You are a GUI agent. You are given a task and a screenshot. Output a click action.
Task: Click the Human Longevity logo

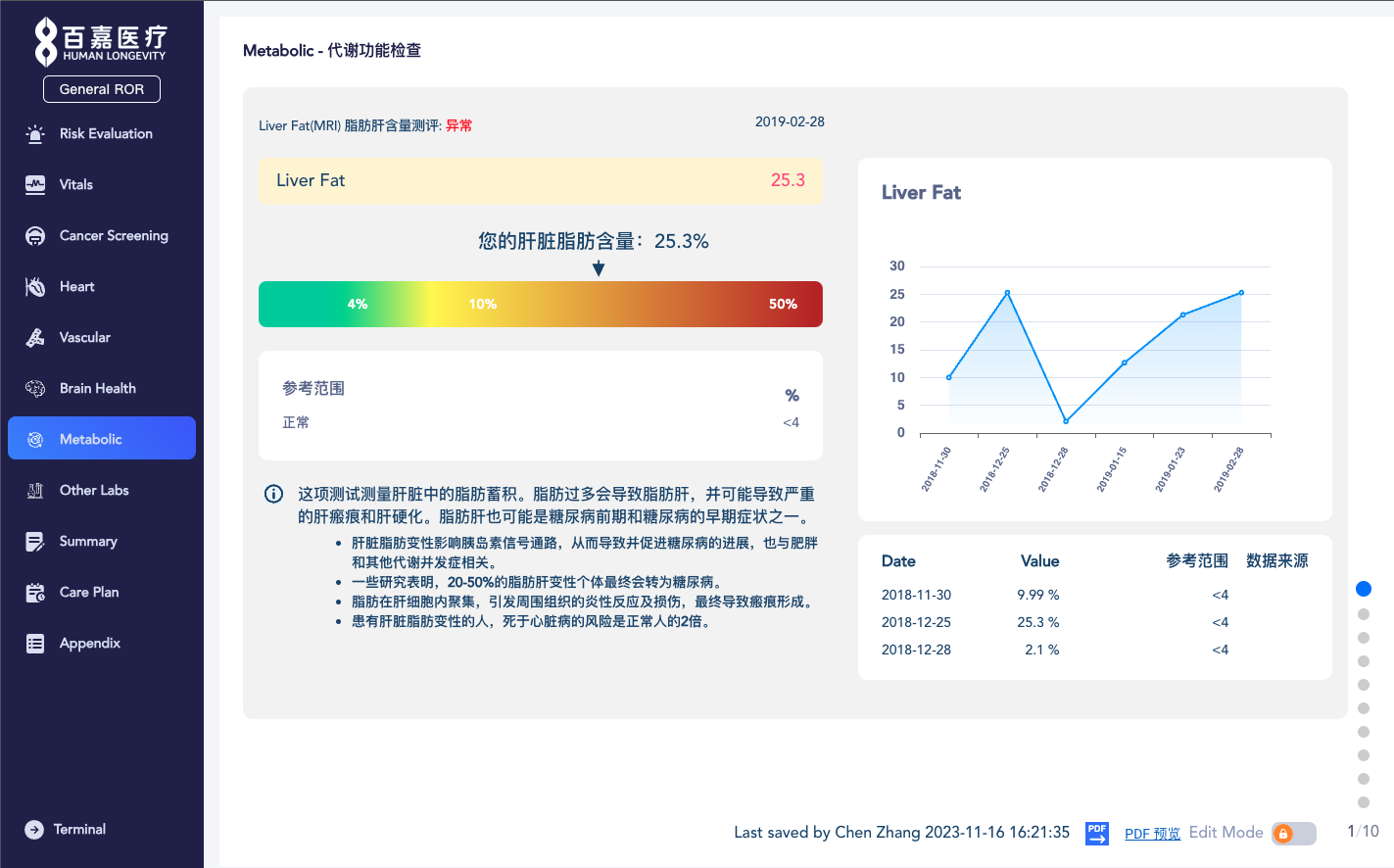(101, 42)
